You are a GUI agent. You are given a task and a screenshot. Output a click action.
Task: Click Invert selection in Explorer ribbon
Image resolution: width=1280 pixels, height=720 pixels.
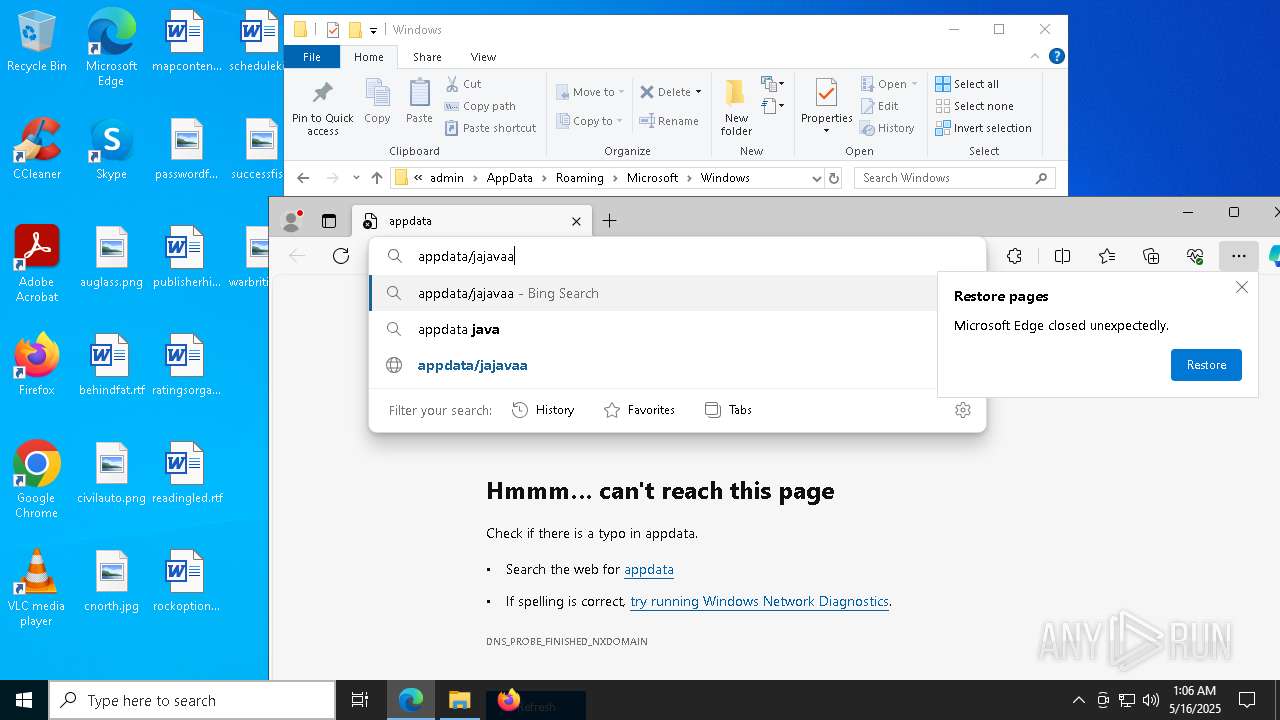[x=983, y=128]
